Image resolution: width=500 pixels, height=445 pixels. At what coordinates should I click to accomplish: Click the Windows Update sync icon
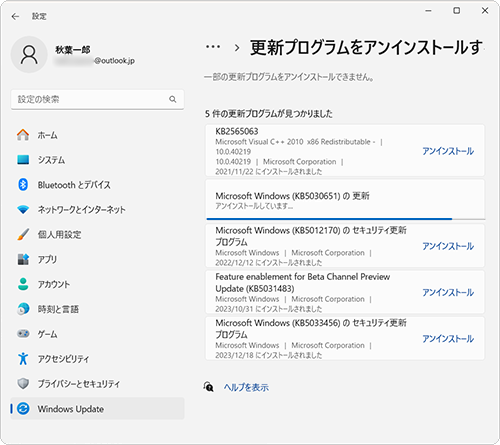pos(23,409)
